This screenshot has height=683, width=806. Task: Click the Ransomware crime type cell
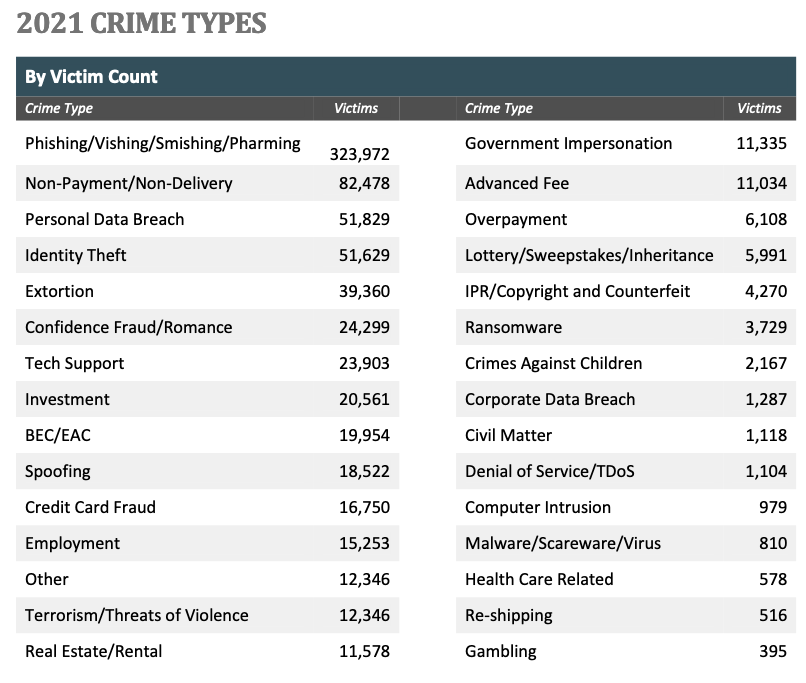[x=513, y=327]
